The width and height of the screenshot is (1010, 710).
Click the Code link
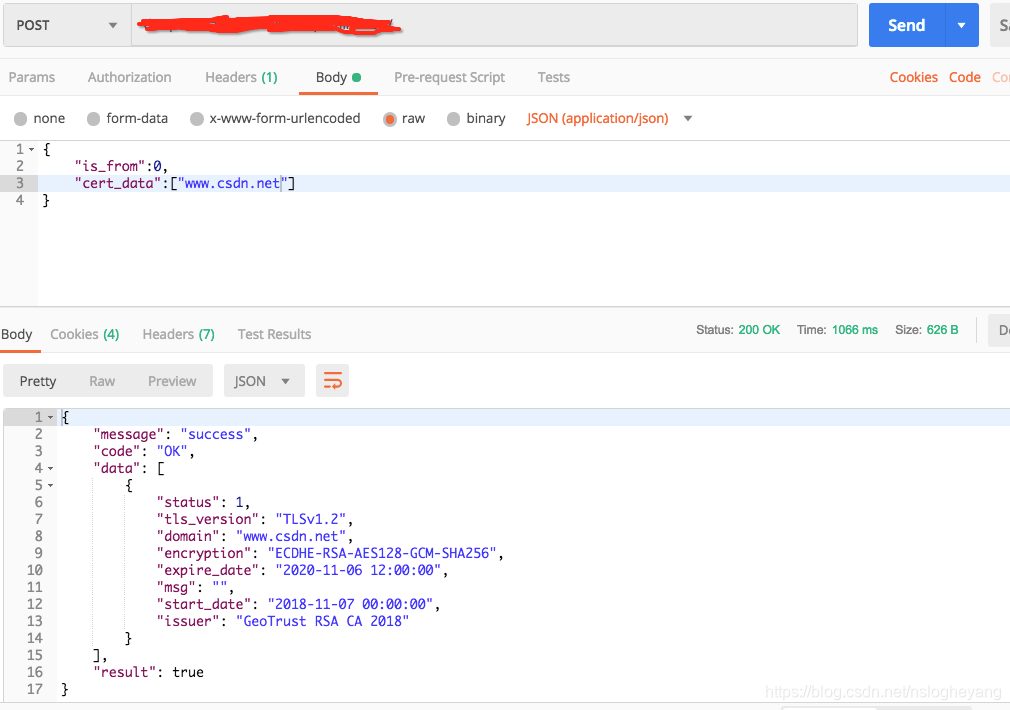(x=964, y=77)
